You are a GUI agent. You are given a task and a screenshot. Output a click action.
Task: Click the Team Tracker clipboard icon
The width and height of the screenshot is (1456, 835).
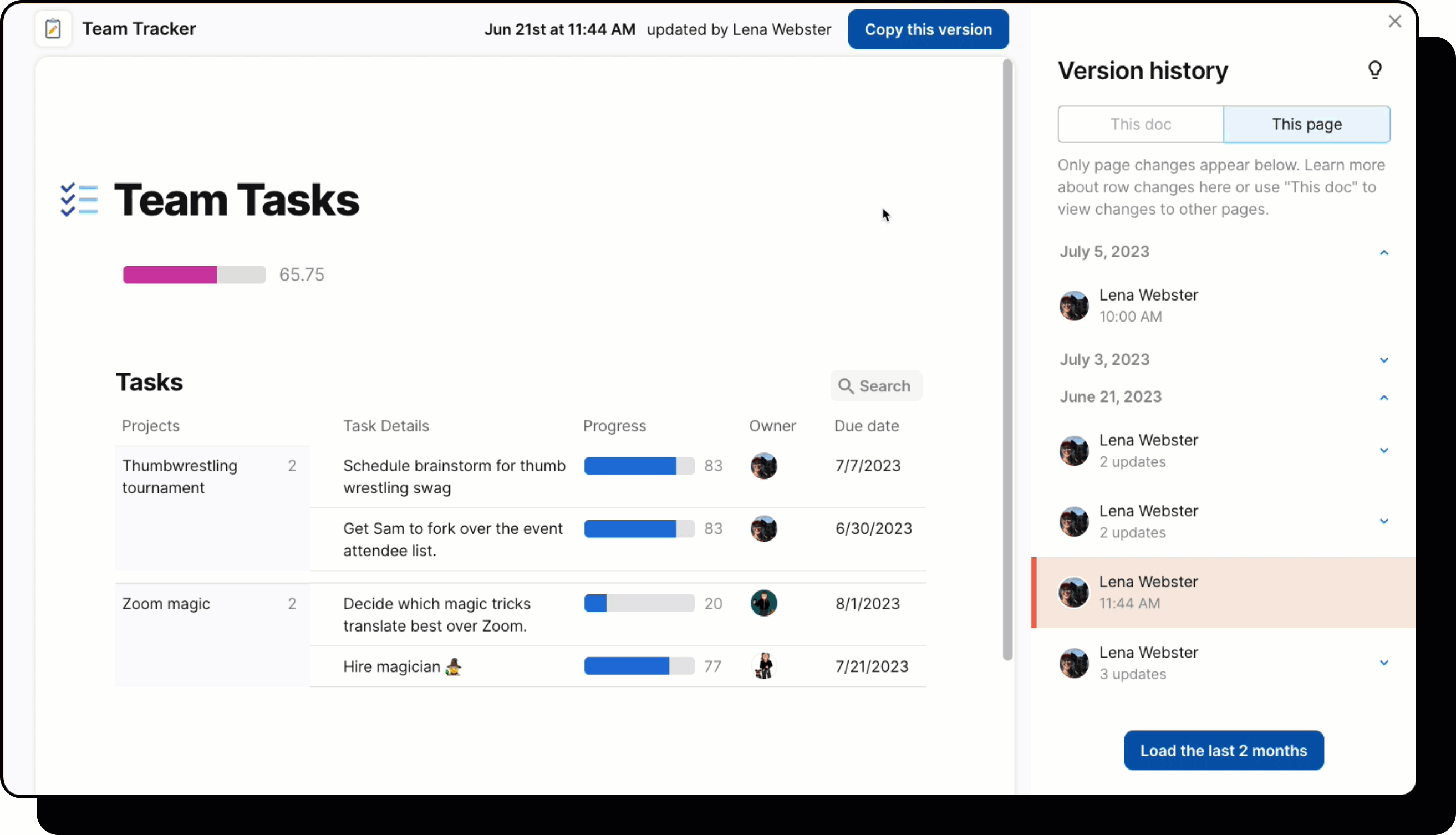coord(53,29)
